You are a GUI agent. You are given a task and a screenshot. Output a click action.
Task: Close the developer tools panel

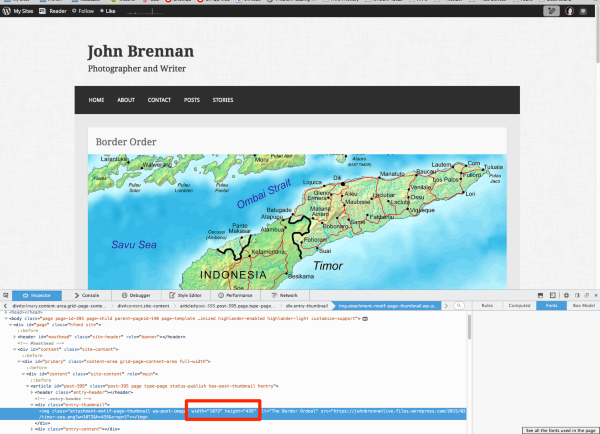pyautogui.click(x=596, y=295)
